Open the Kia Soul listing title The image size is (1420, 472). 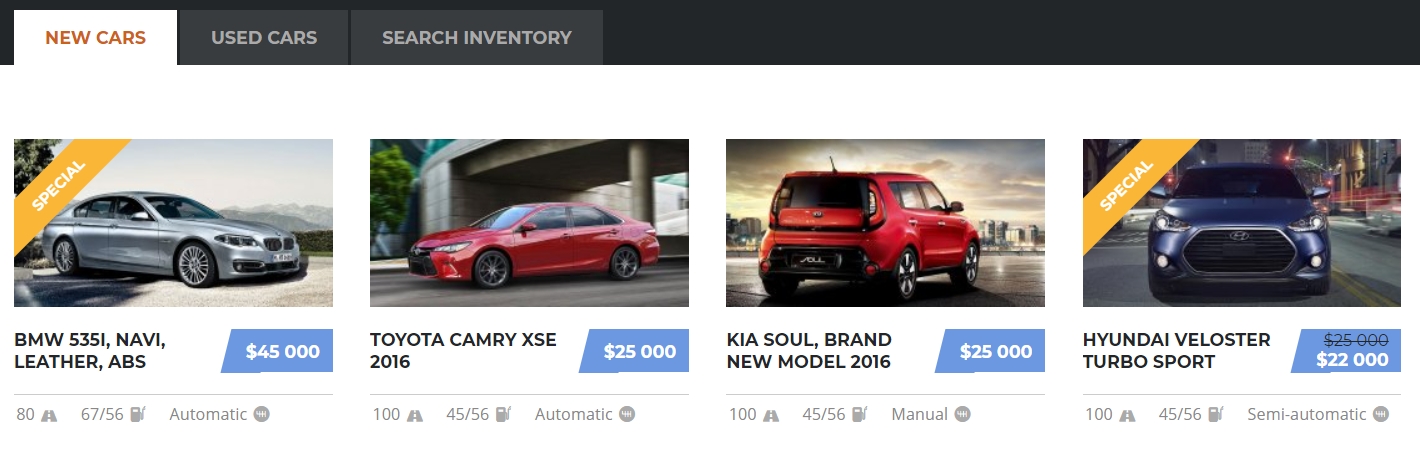click(809, 351)
